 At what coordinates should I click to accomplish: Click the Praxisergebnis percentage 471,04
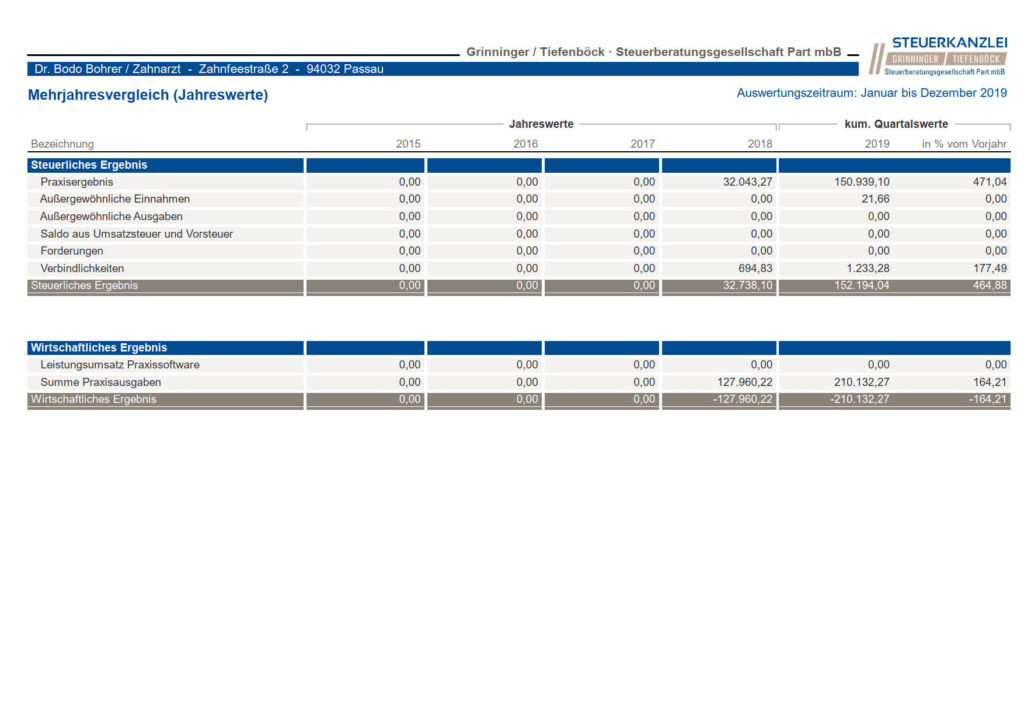(990, 182)
